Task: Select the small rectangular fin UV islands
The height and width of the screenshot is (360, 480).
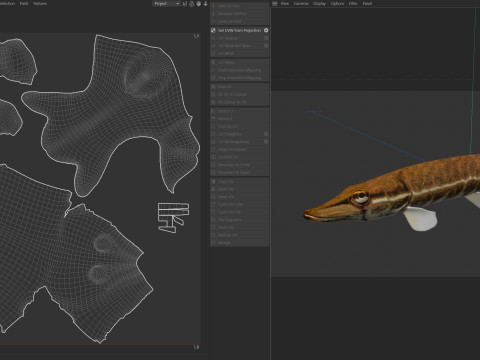Action: coord(173,217)
